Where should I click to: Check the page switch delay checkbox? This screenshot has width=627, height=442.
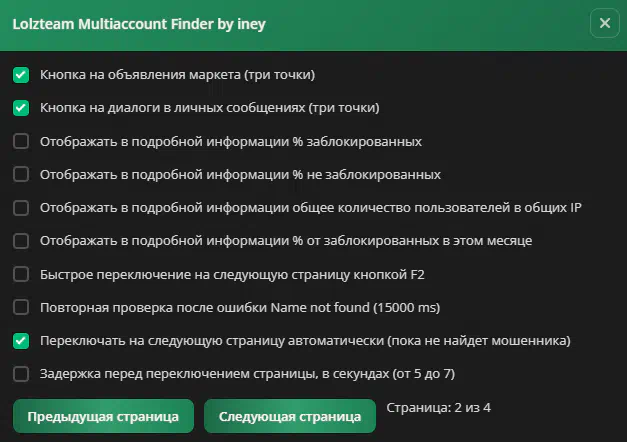tap(21, 374)
